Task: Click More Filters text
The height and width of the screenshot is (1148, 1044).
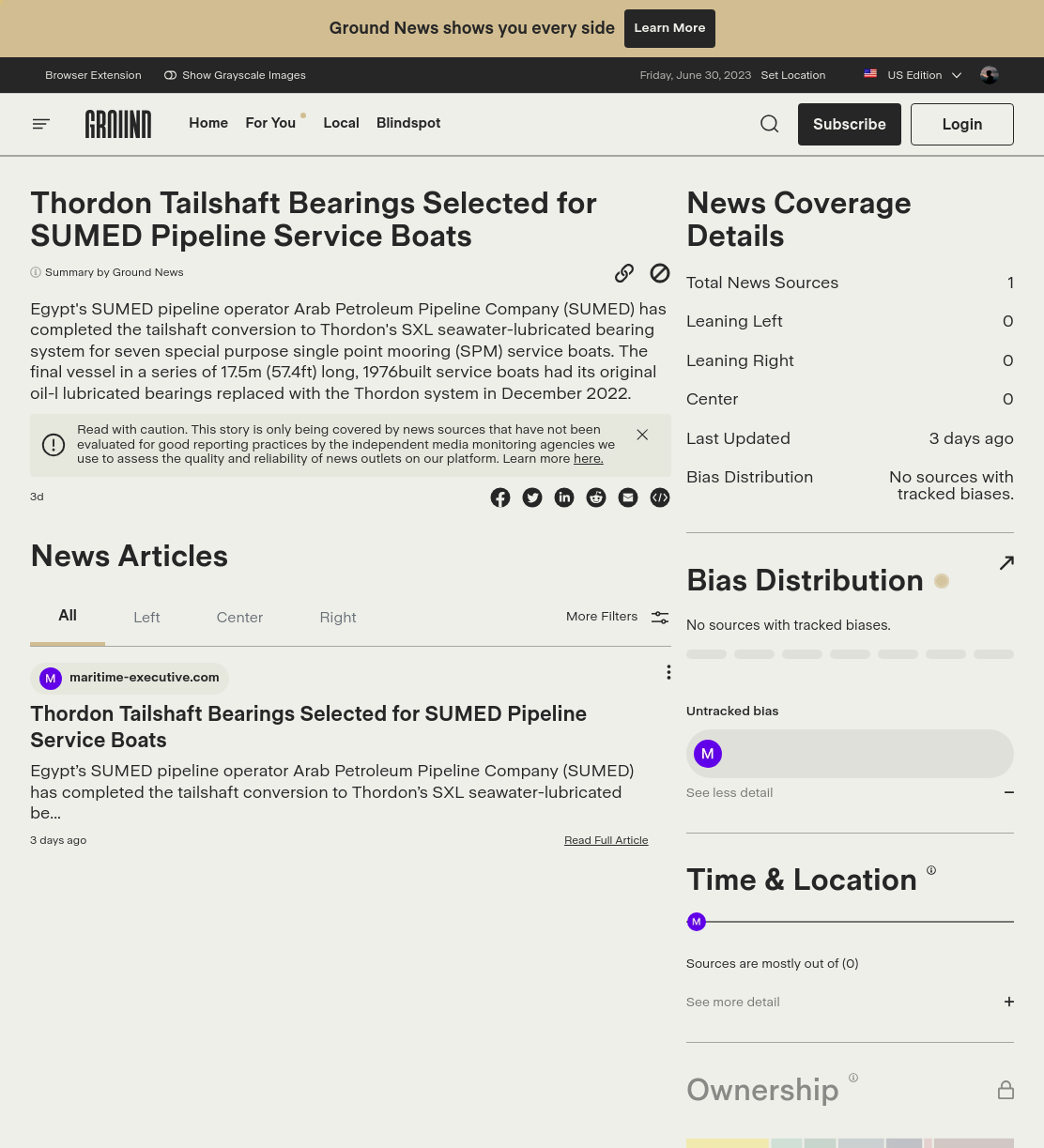Action: click(x=602, y=617)
